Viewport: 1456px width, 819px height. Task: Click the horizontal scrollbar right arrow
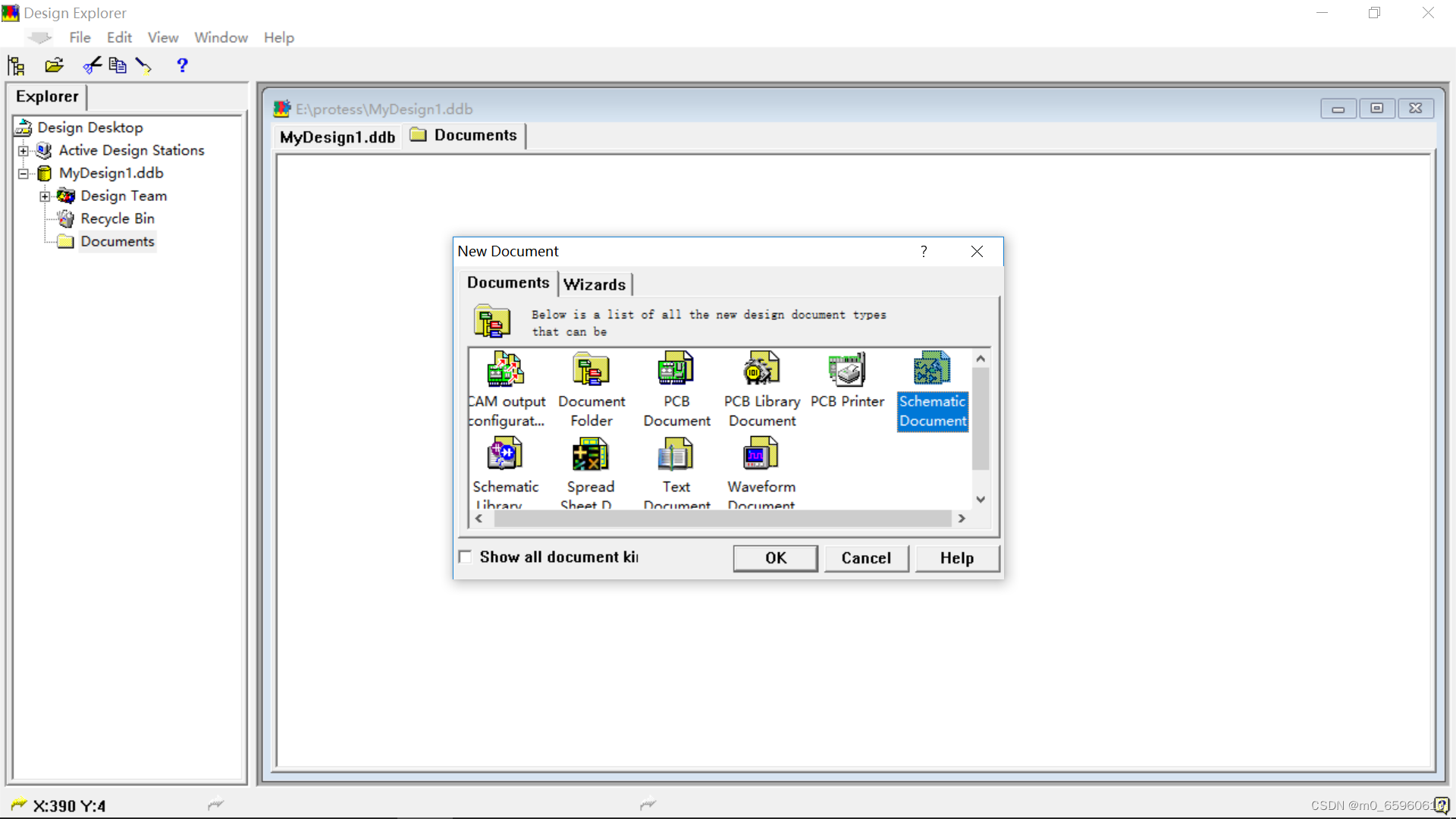(x=962, y=519)
